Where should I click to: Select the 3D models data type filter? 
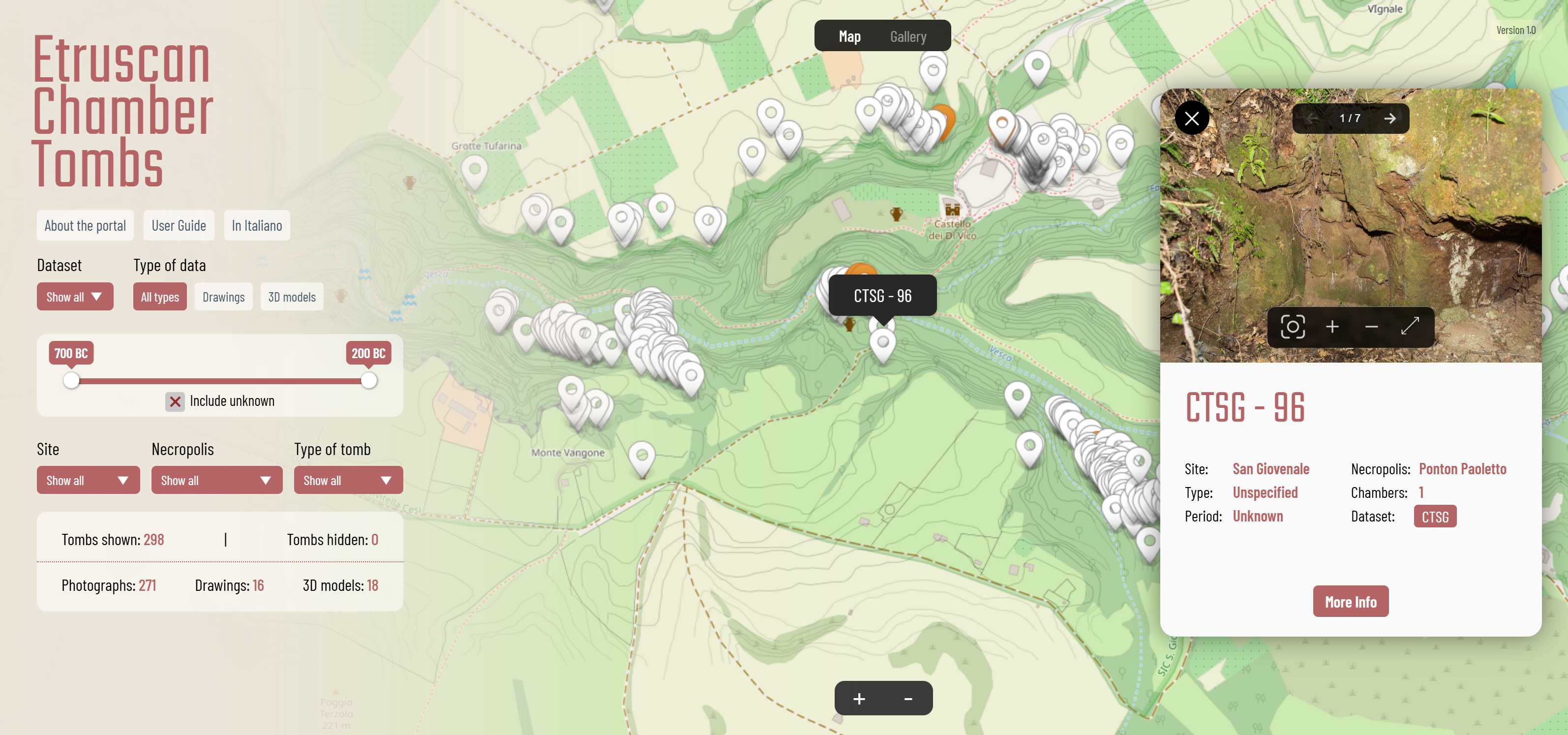pos(292,297)
